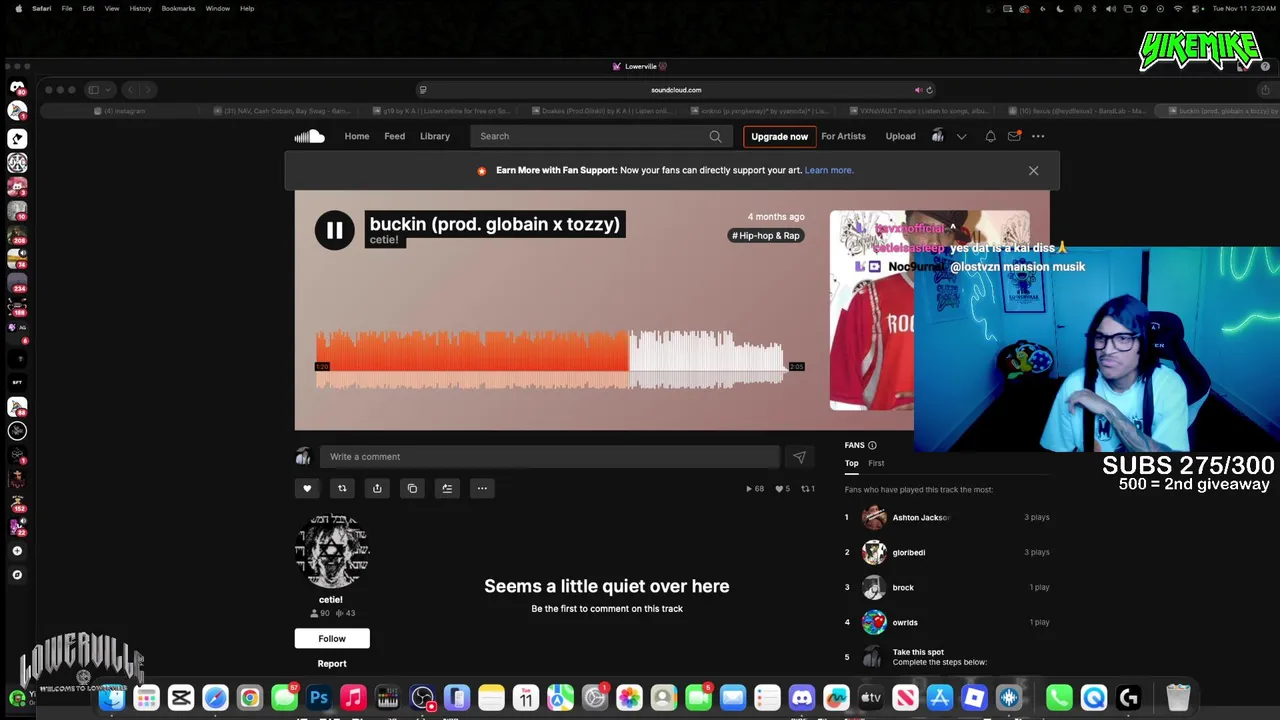Open Safari History menu
This screenshot has height=720, width=1280.
tap(140, 8)
